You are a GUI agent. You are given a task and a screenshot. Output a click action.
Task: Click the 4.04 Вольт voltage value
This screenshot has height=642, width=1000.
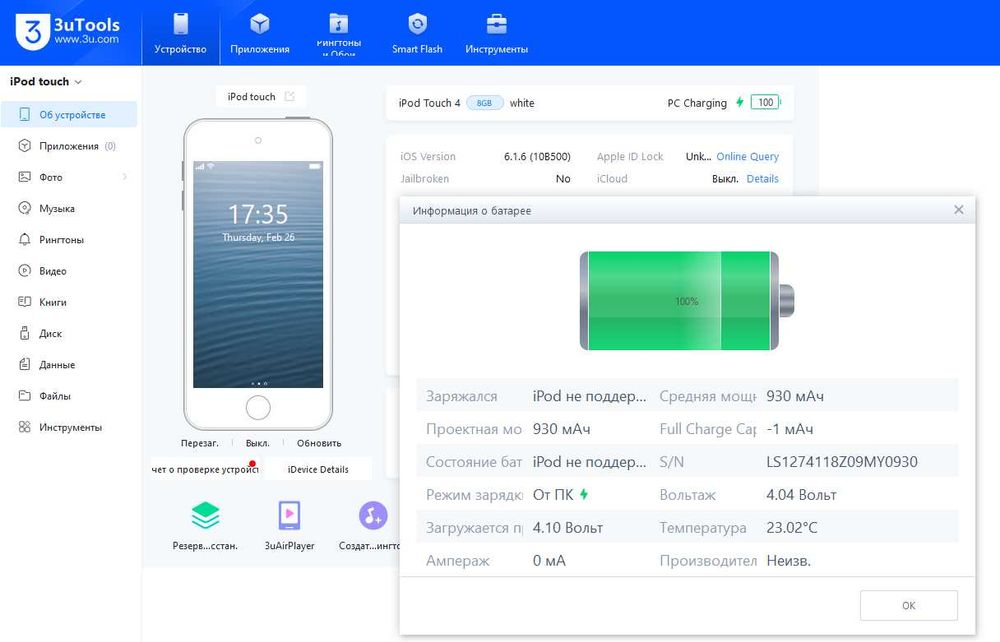point(801,495)
